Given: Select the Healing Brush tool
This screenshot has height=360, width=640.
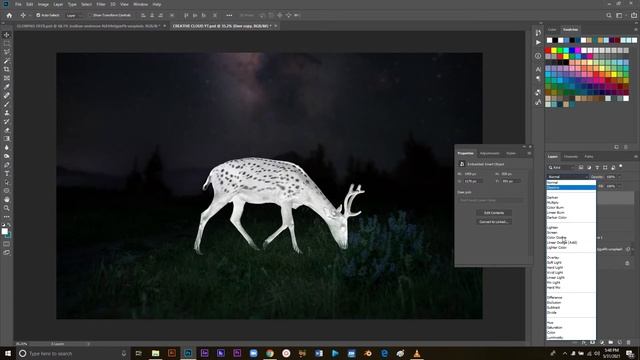Looking at the screenshot, I should coord(7,96).
